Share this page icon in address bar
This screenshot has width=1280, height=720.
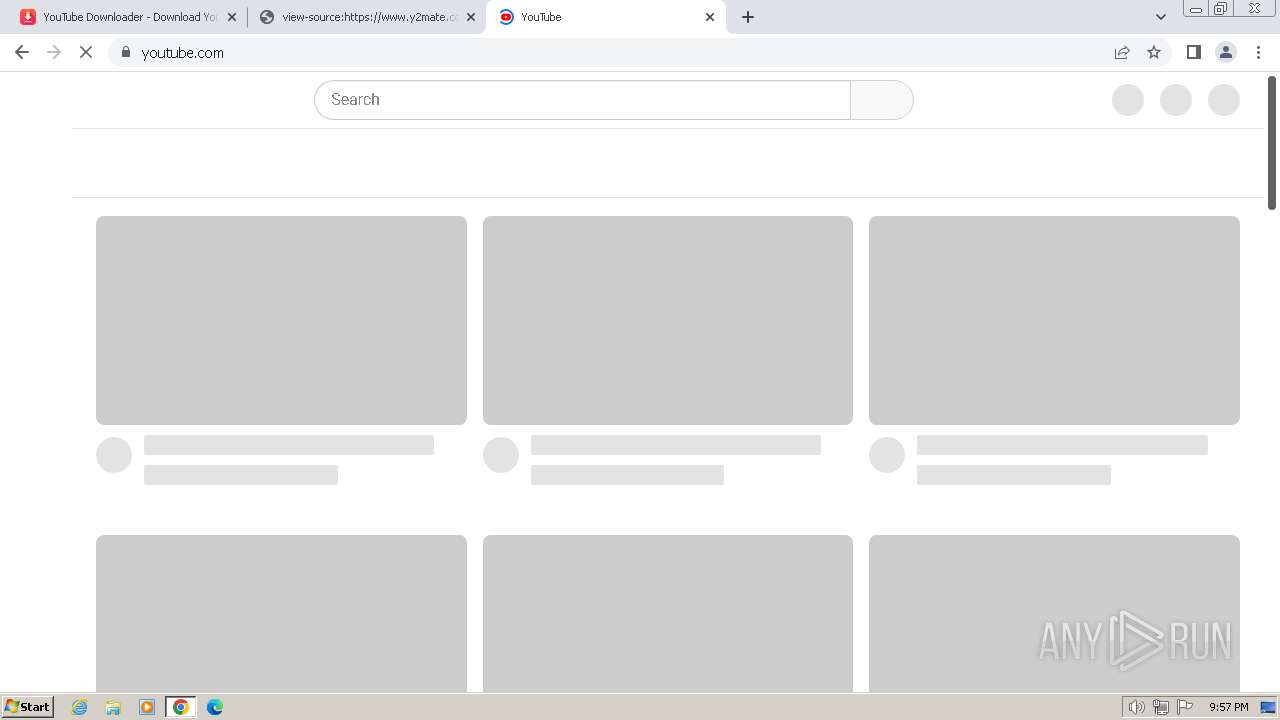click(x=1122, y=52)
